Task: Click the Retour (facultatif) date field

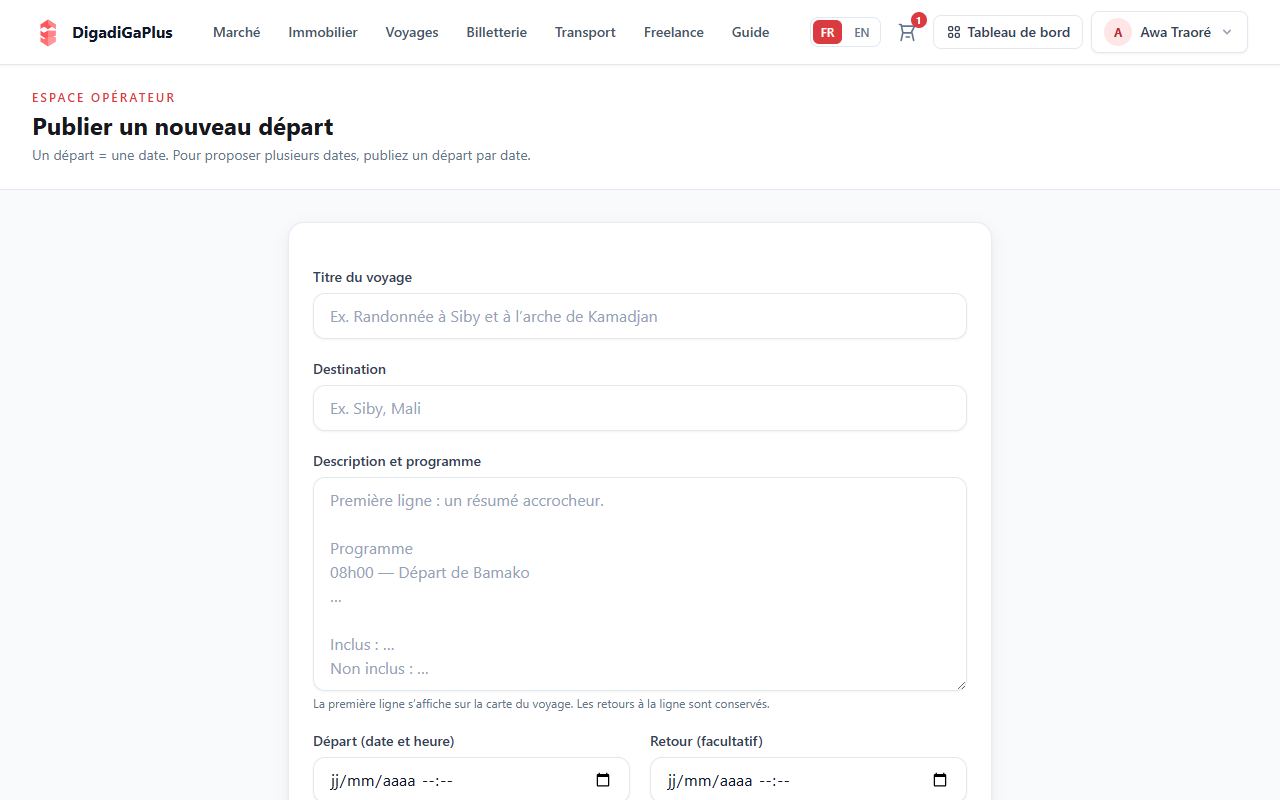Action: click(808, 780)
